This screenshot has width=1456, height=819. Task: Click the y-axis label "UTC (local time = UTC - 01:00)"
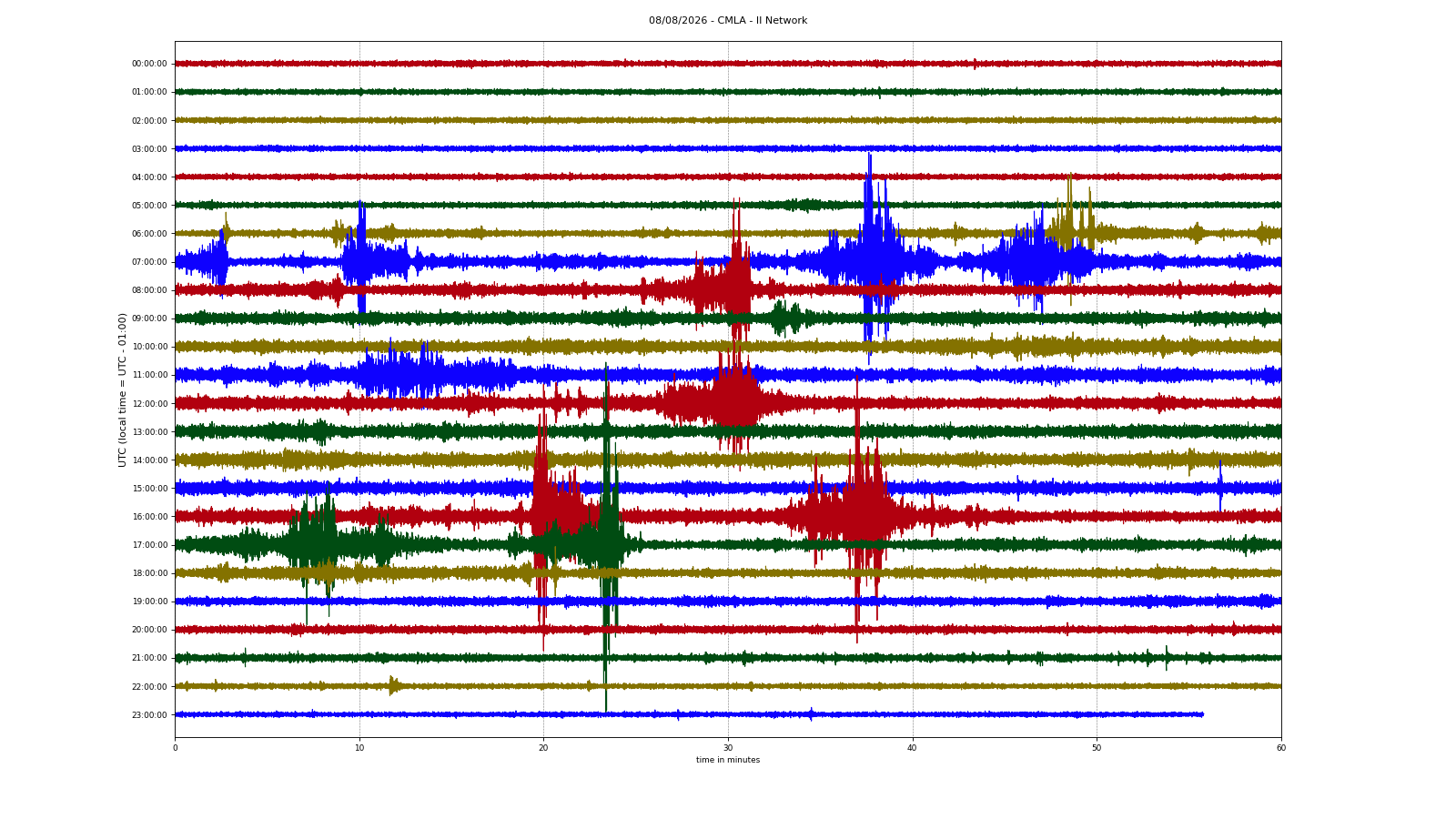(x=122, y=389)
